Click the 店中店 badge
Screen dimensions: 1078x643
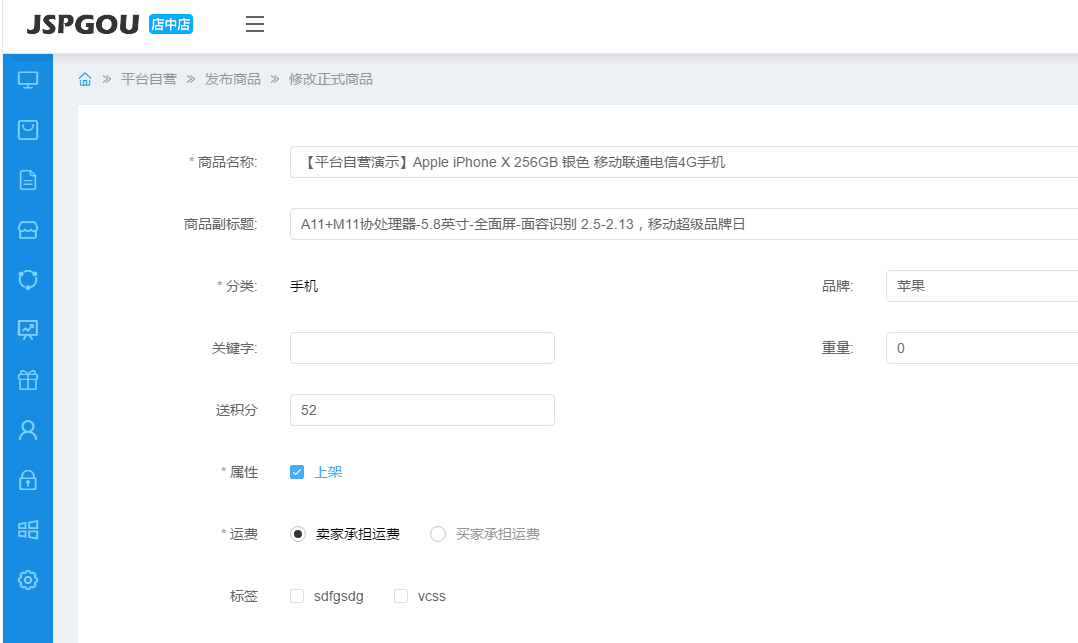(x=171, y=24)
